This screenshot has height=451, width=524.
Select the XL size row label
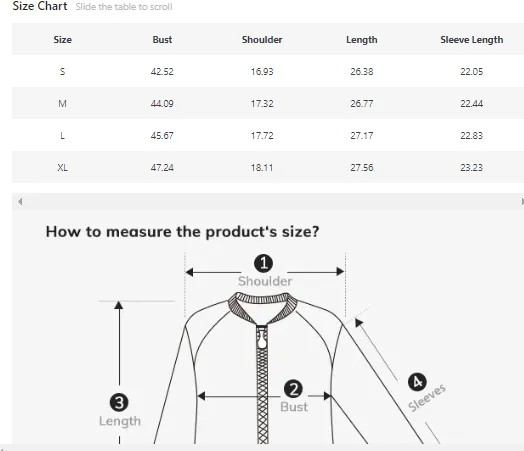coord(62,167)
